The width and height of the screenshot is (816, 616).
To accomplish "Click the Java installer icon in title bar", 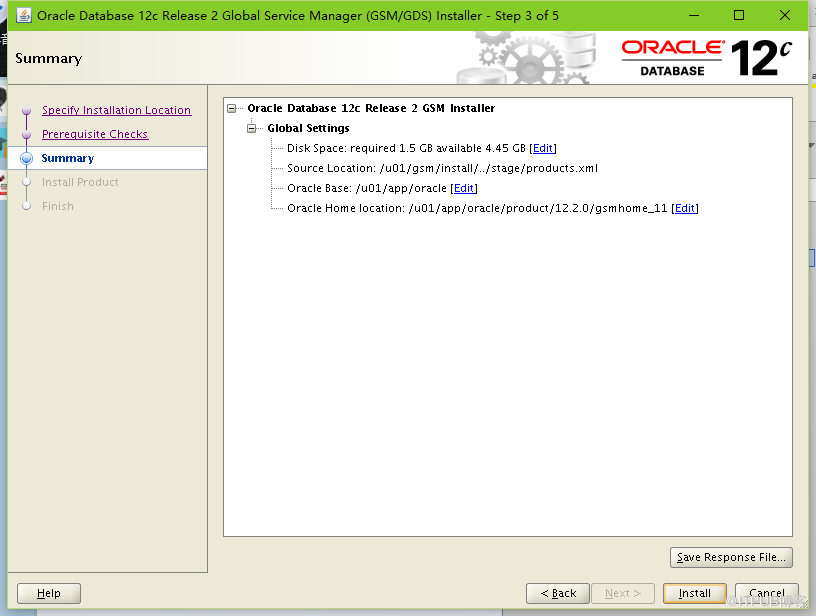I will (23, 16).
